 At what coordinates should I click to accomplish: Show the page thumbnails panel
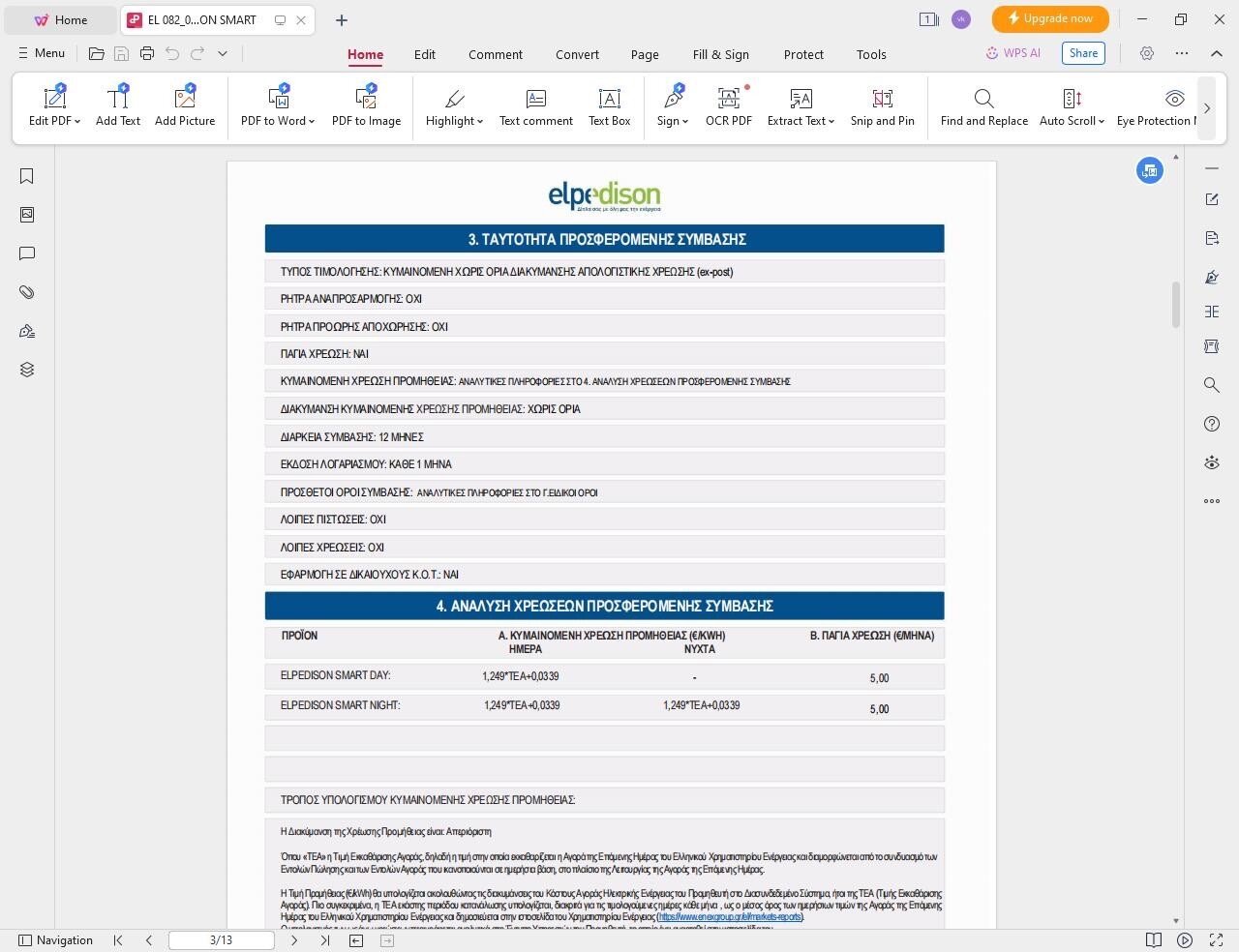[27, 215]
